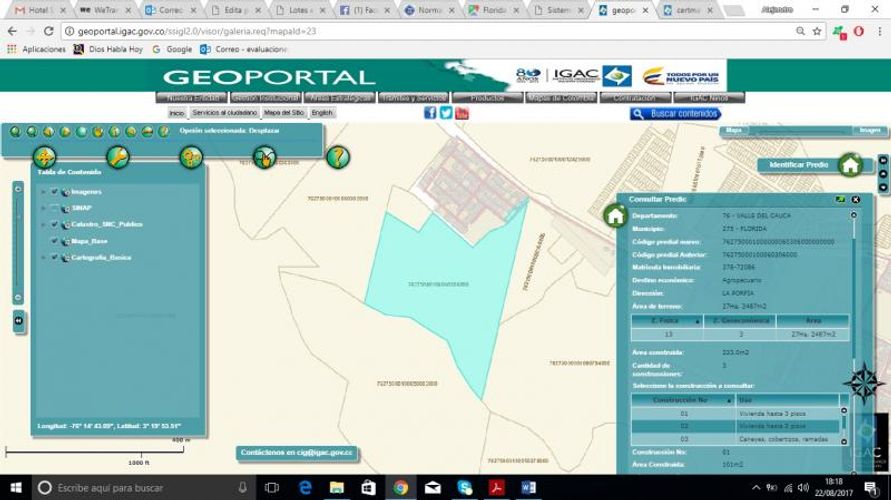Switch to the geoportal browser tab

point(623,10)
